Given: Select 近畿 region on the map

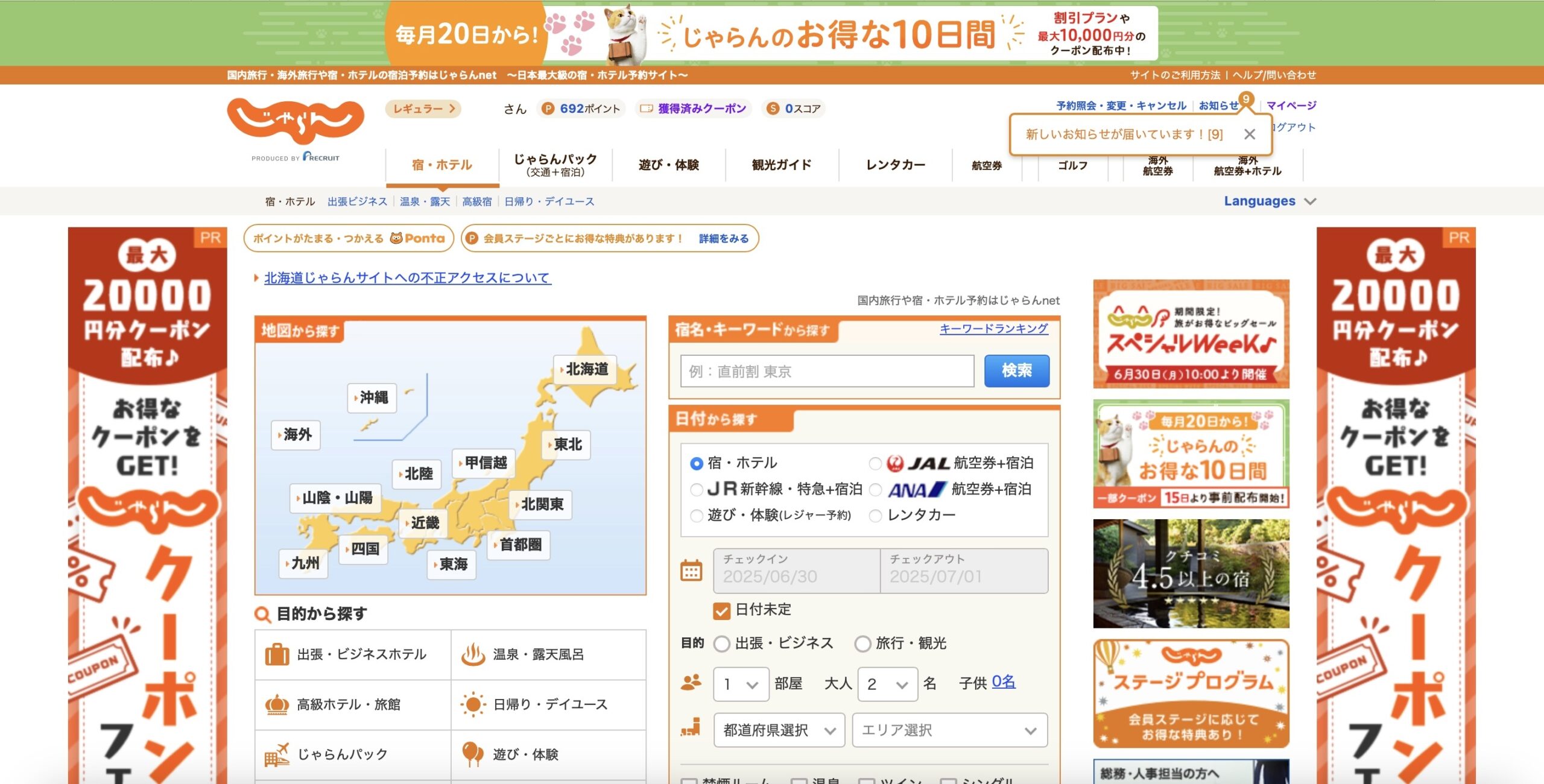Looking at the screenshot, I should [423, 523].
